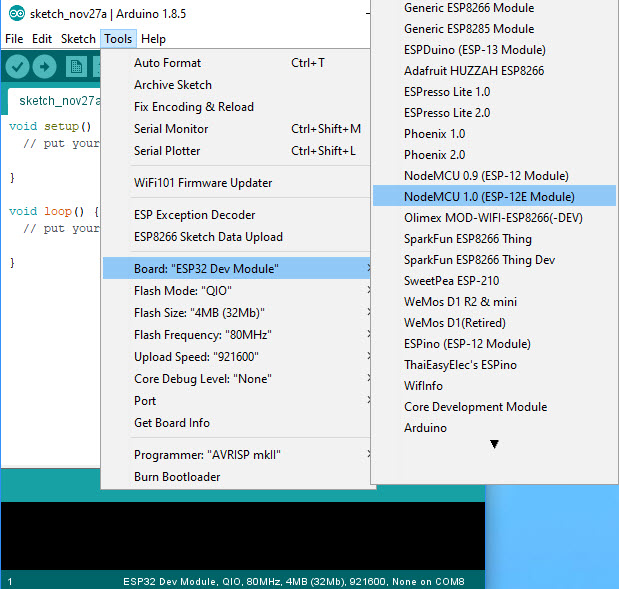The width and height of the screenshot is (619, 589).
Task: Expand the Flash Mode "QIO" submenu
Action: point(236,291)
